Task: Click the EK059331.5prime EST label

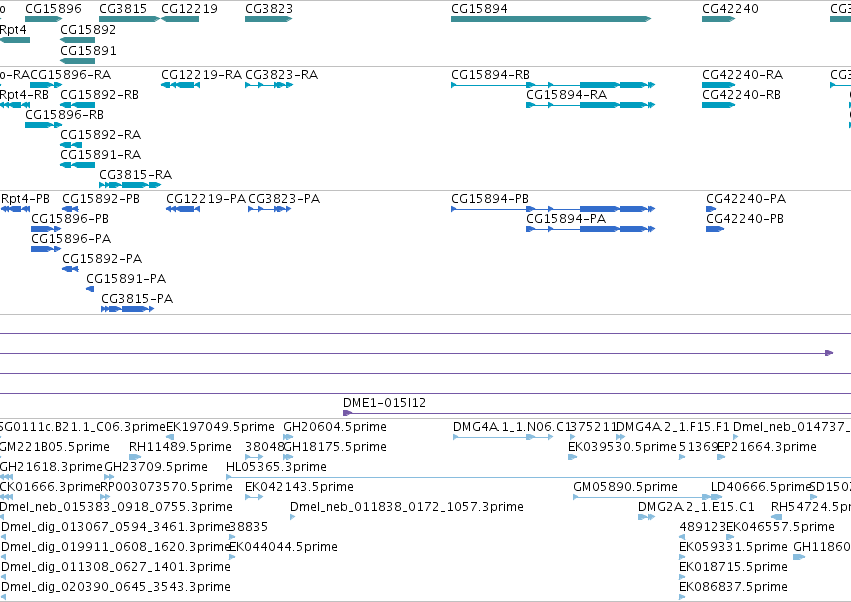Action: (x=733, y=547)
